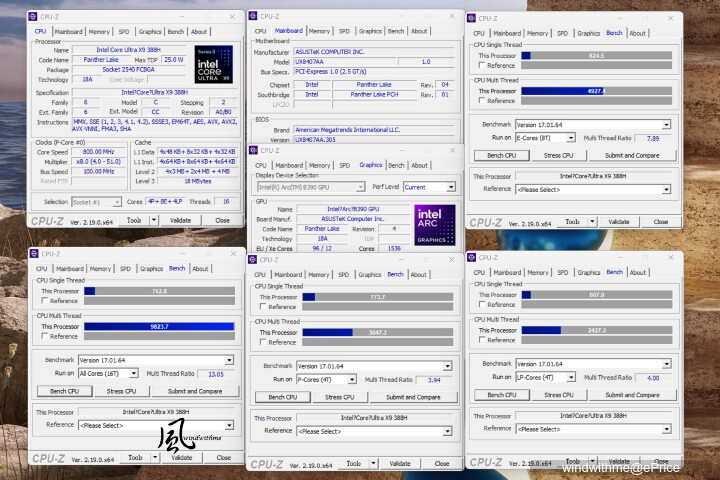
Task: Check Multi Thread Reference in All Cores window
Action: tap(45, 336)
